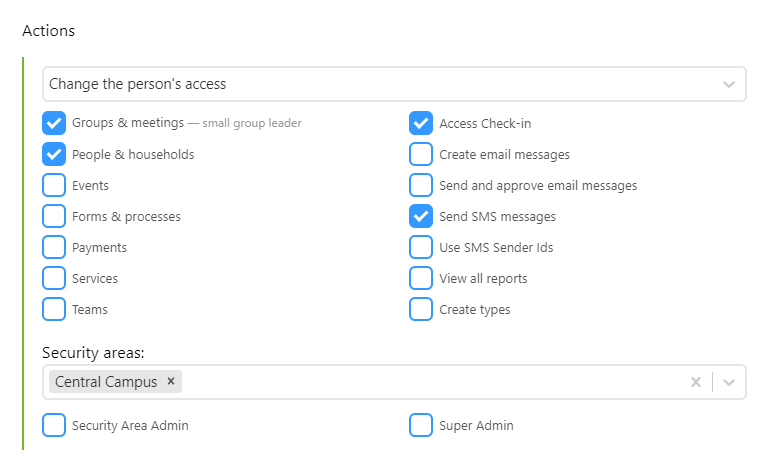Enable Use SMS Sender Ids
The height and width of the screenshot is (466, 770).
click(x=421, y=247)
